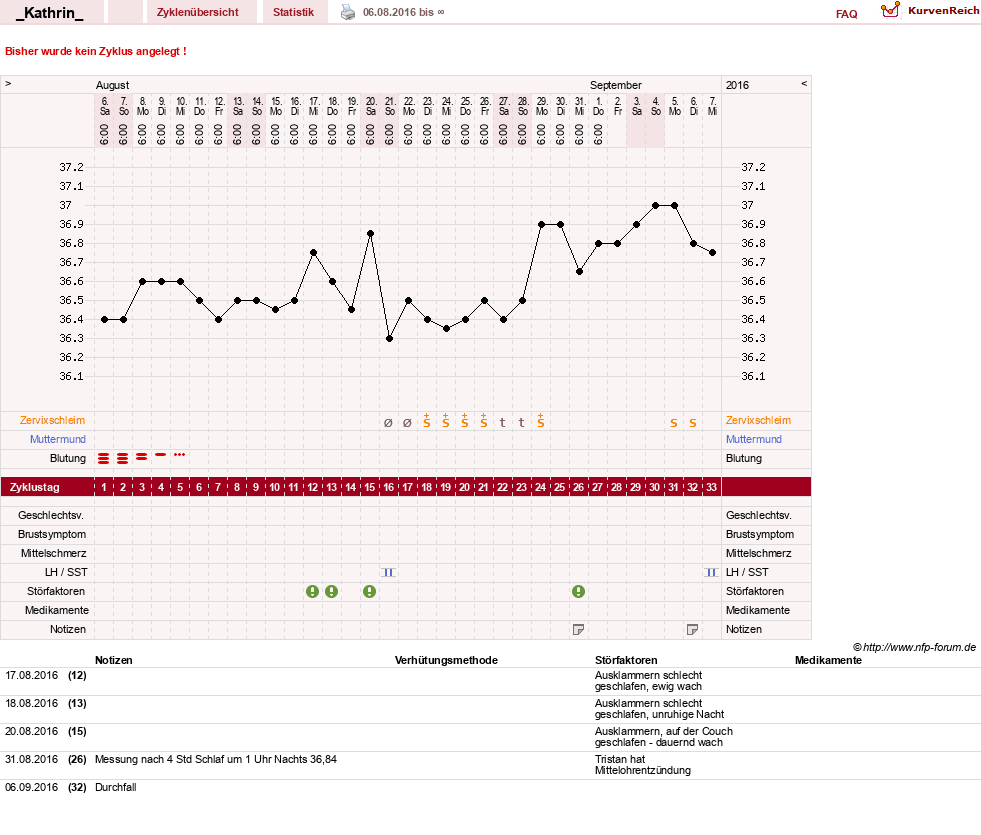Screen dimensions: 981x835
Task: Click cervical mucus S symbol on day 31
Action: click(674, 423)
